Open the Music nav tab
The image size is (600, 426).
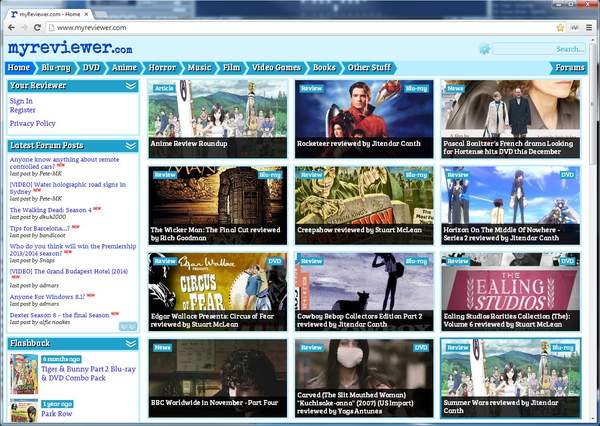199,68
